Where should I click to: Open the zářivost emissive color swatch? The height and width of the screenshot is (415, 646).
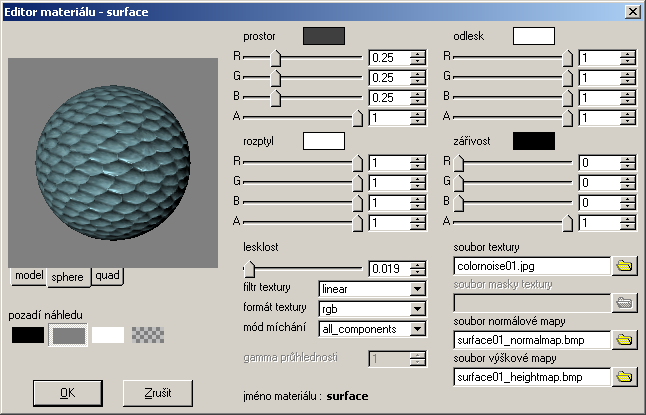coord(533,141)
